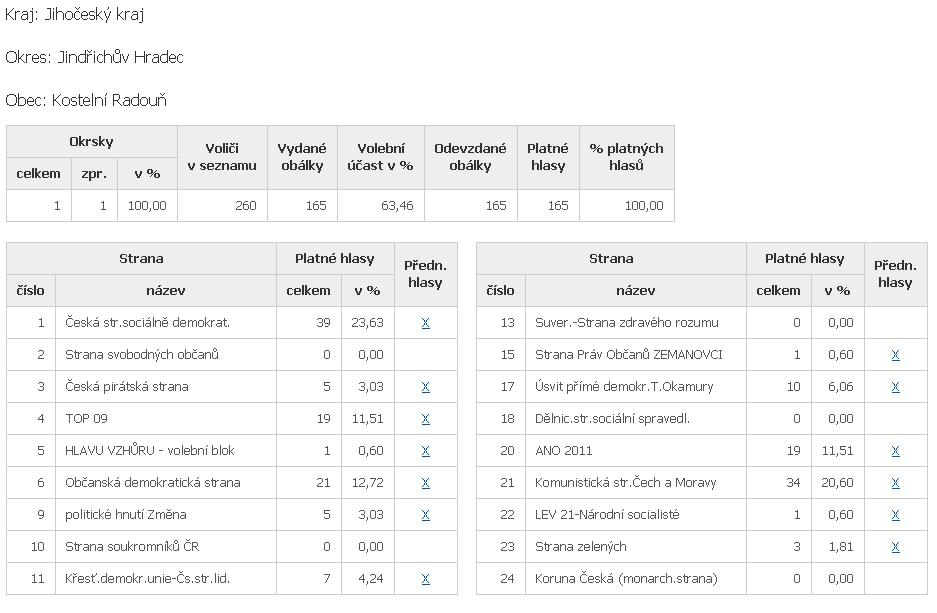Click X link for Křesť.demokr.unie-Čs.str.lid.
937x613 pixels.
click(425, 579)
